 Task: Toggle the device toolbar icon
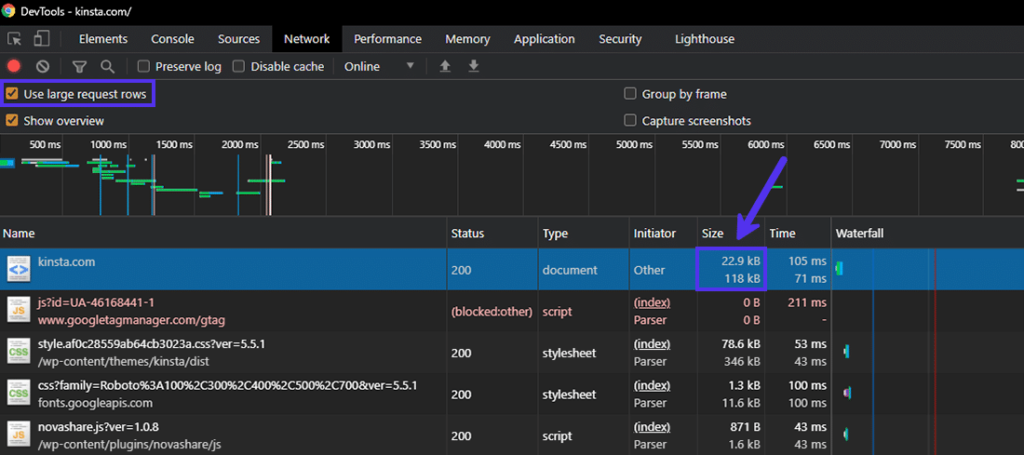point(42,39)
